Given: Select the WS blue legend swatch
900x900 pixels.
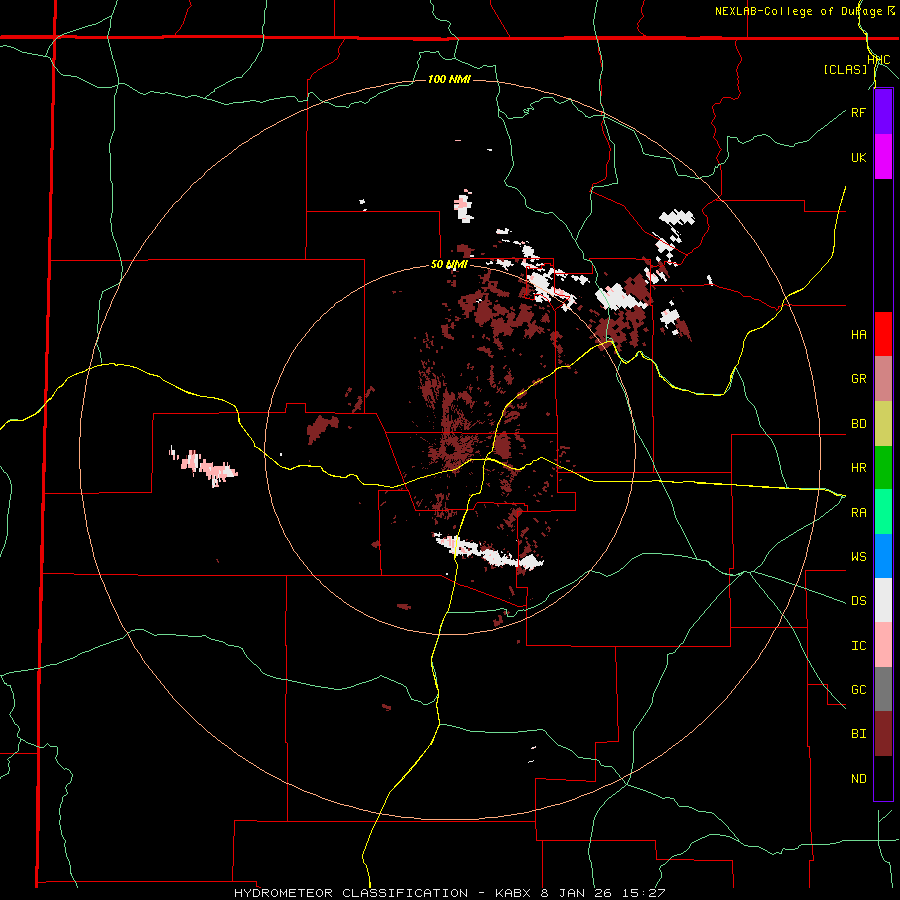Looking at the screenshot, I should 883,556.
